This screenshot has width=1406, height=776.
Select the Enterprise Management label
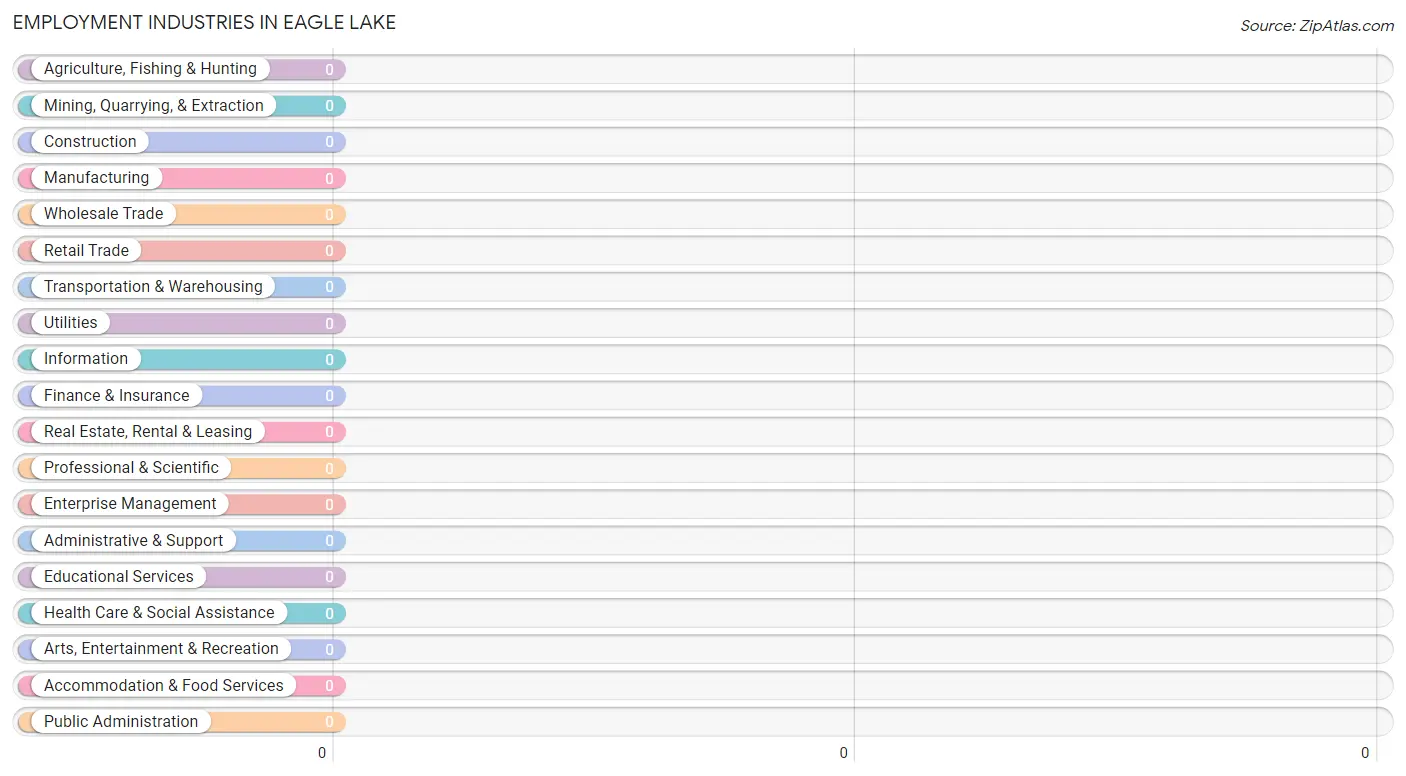130,503
